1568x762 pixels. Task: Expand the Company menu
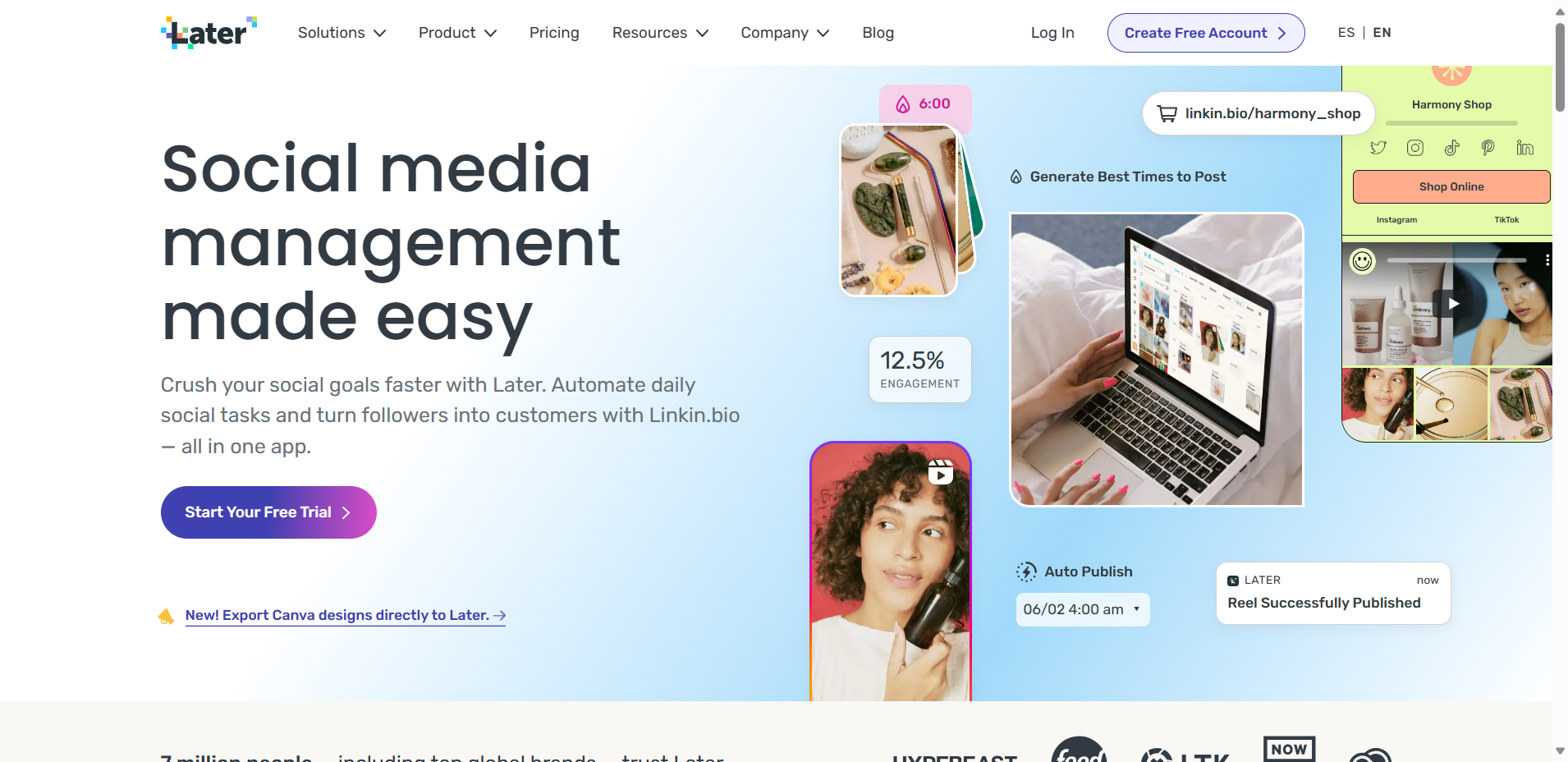pos(785,33)
